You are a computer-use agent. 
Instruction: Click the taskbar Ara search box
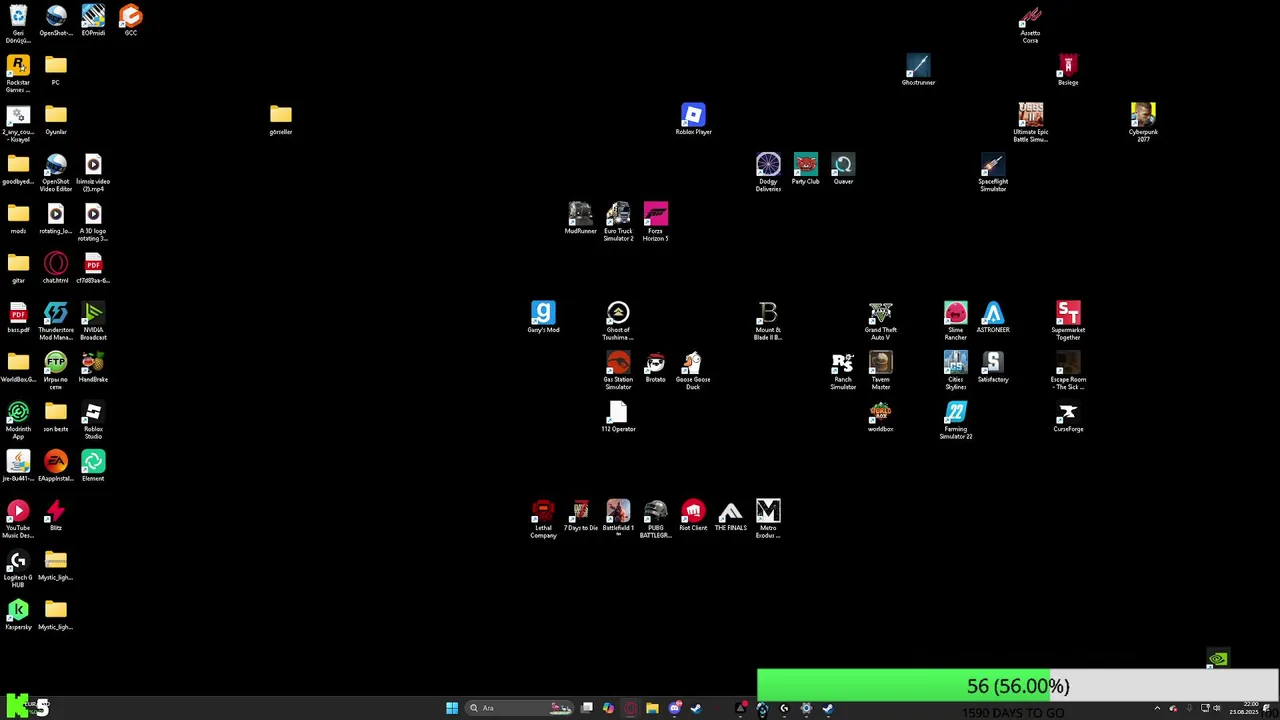[521, 708]
